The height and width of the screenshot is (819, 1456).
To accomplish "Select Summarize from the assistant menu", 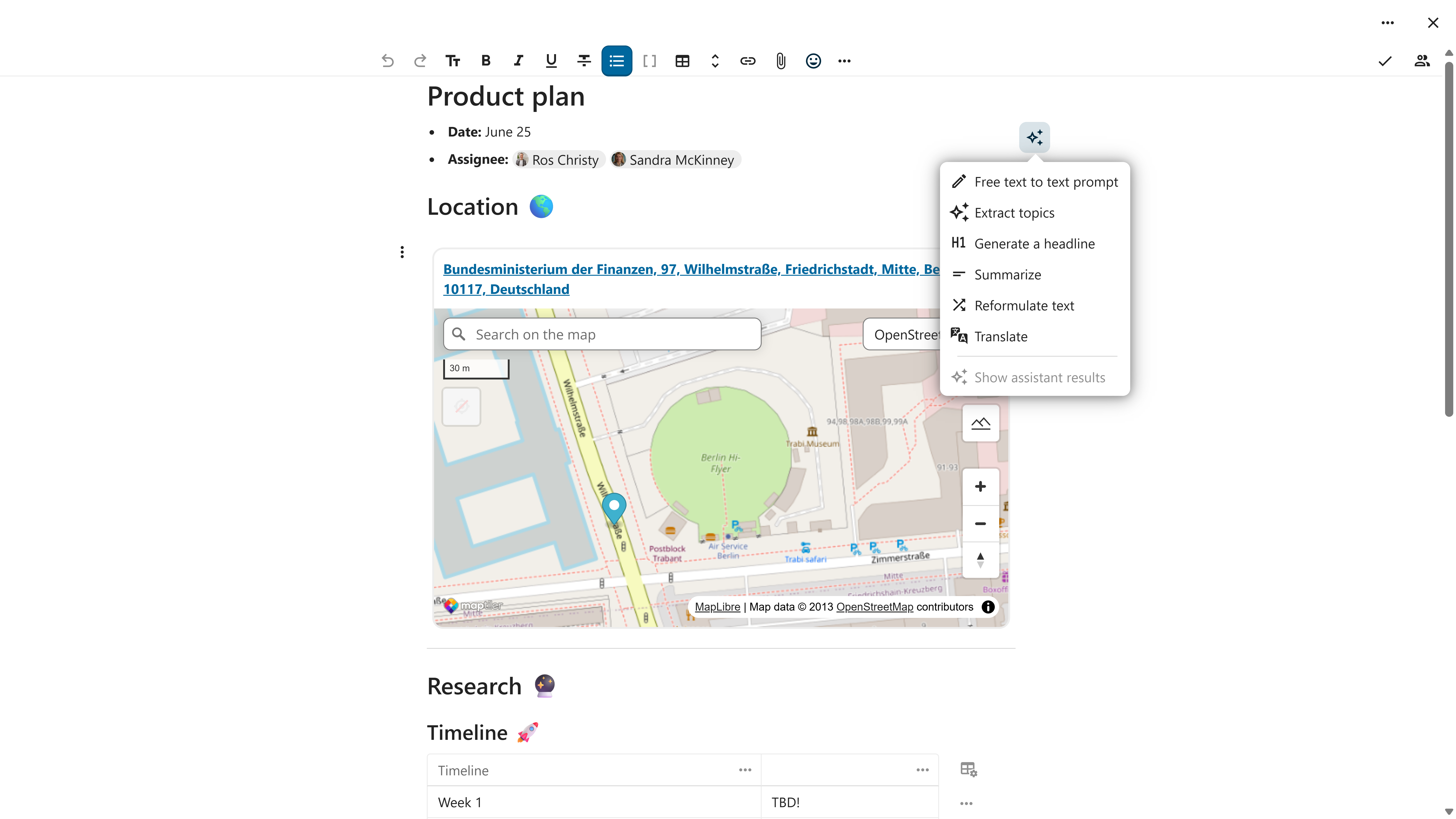I will point(1008,275).
